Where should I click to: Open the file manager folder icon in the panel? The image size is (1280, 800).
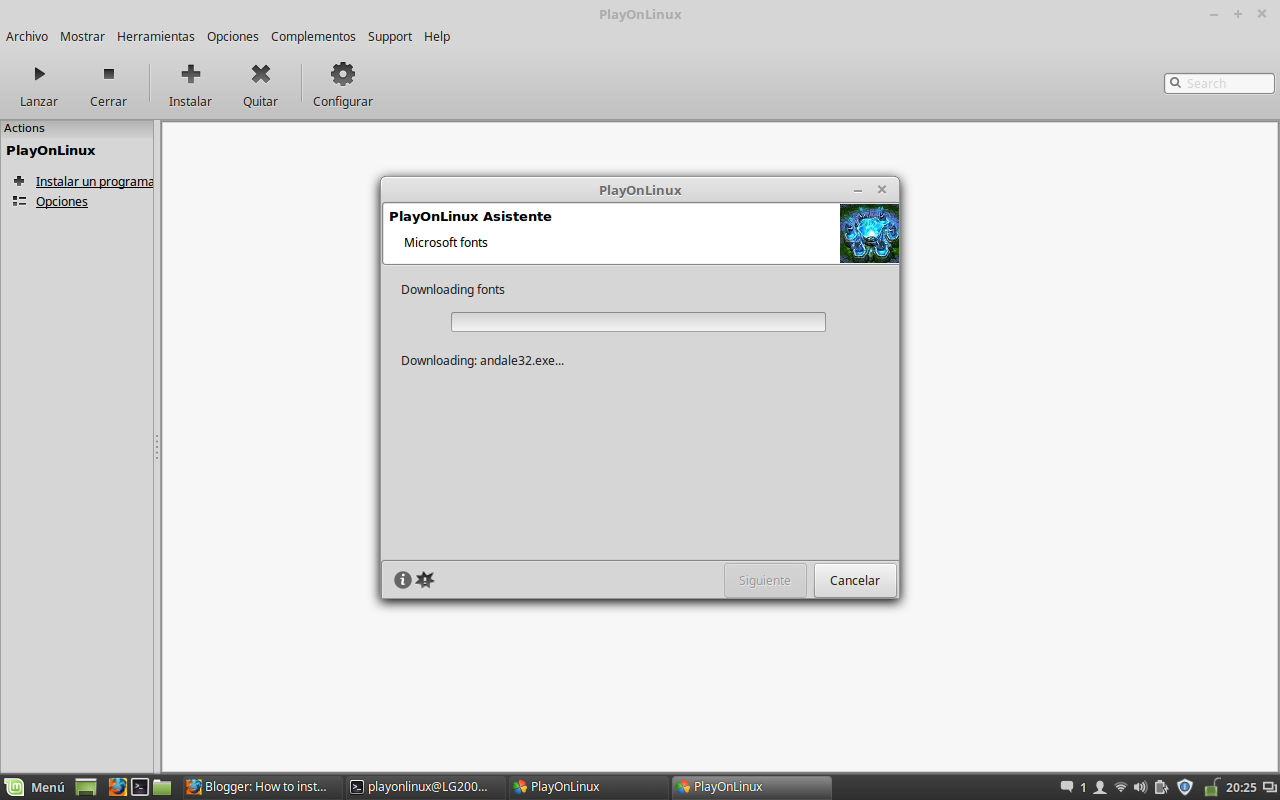tap(162, 787)
